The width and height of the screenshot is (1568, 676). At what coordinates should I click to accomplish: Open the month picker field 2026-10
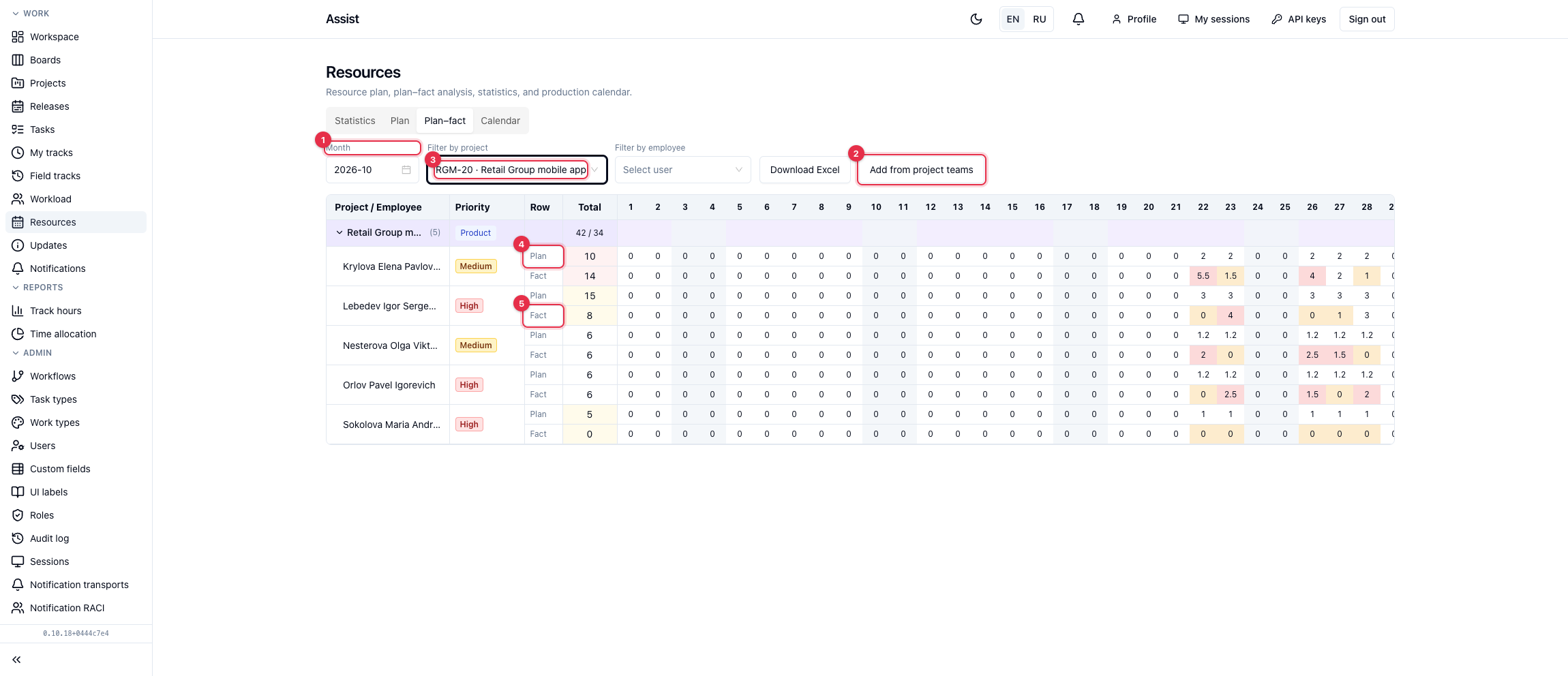(x=372, y=170)
